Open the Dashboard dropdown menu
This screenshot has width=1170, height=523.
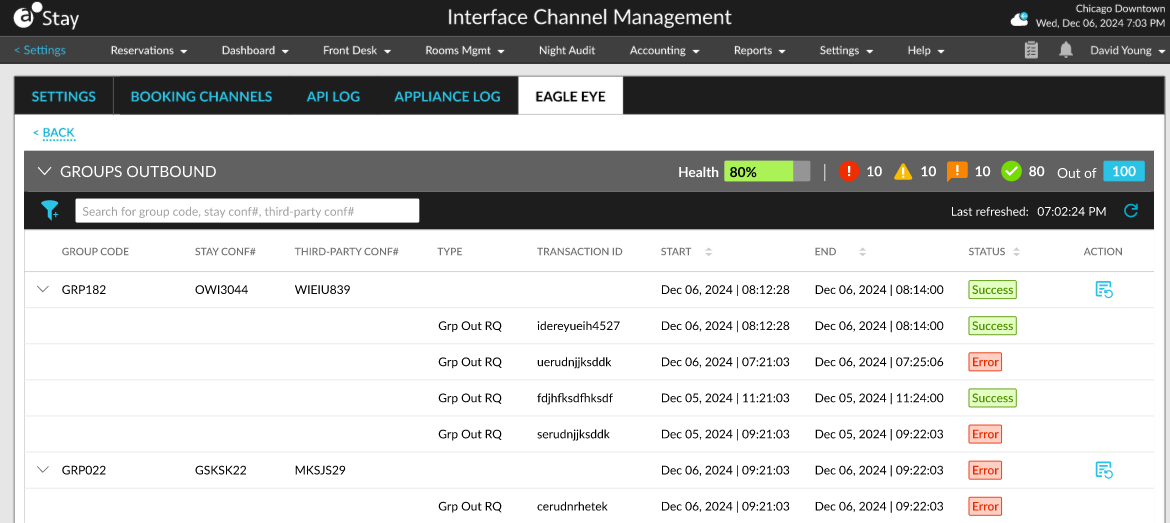(x=255, y=51)
